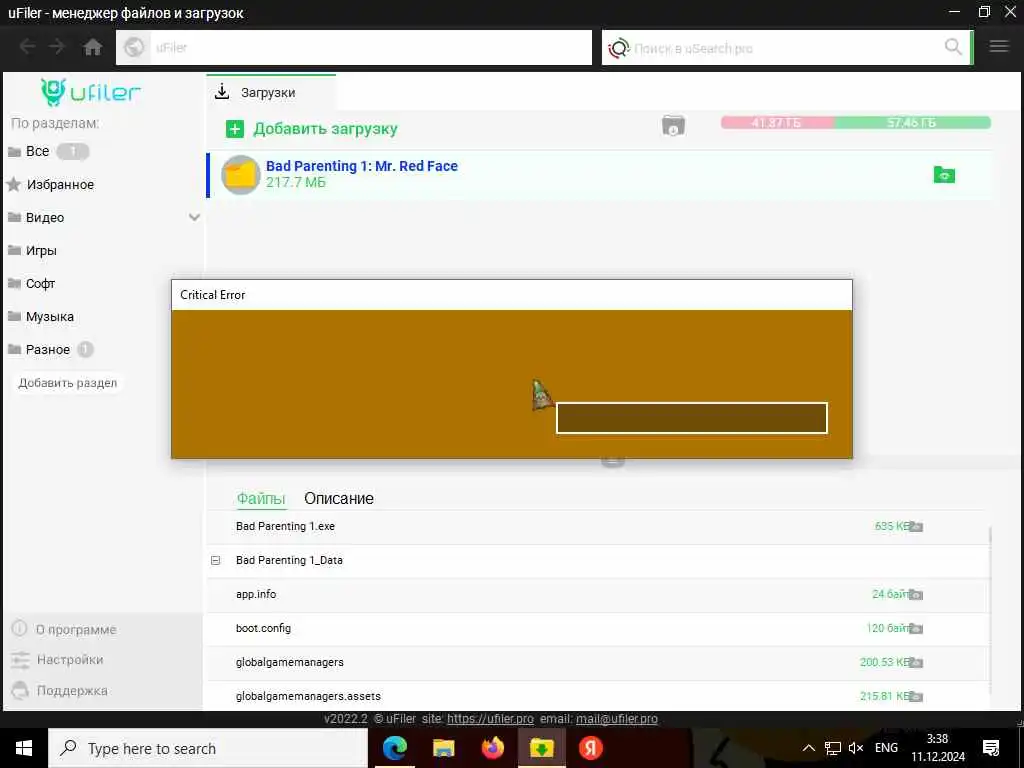Open folder icon for Bad Parenting 1.exe

pyautogui.click(x=916, y=526)
